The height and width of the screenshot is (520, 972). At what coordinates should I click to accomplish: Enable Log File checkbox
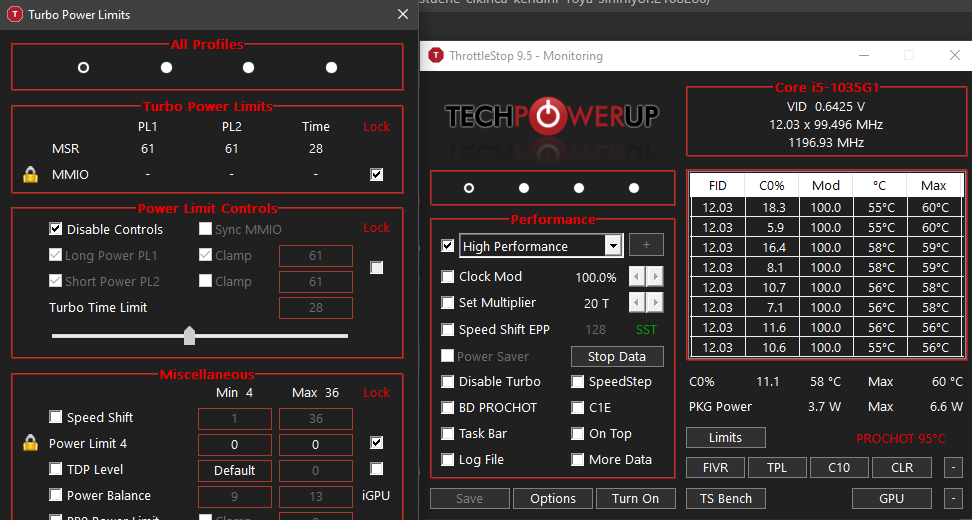(448, 460)
